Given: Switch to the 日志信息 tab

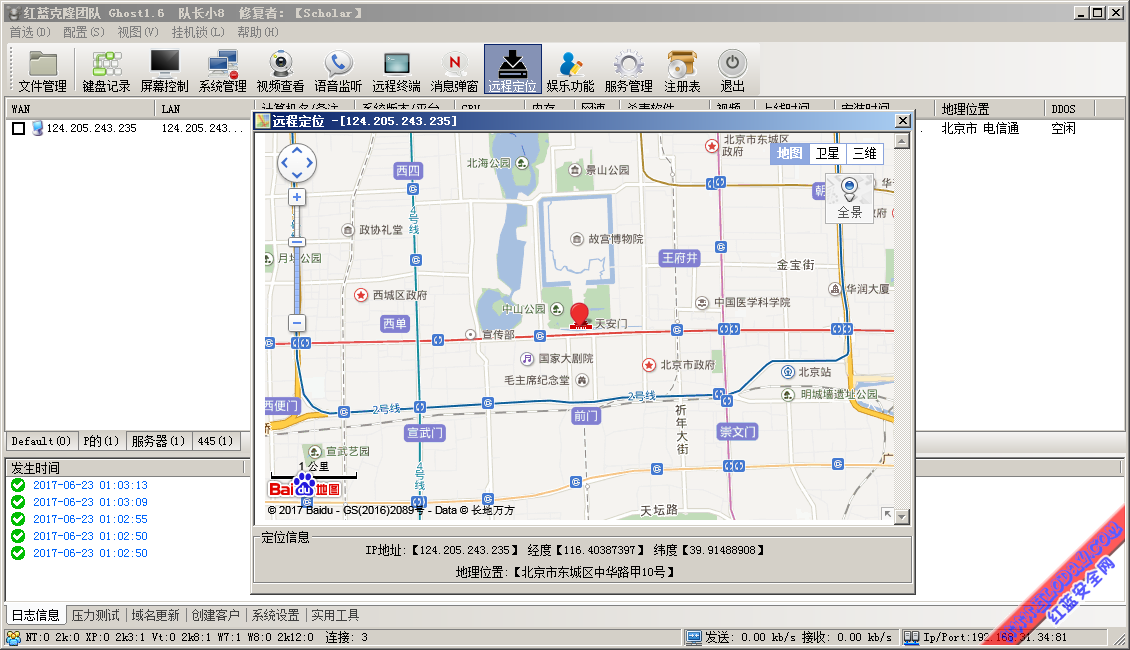Looking at the screenshot, I should point(35,615).
